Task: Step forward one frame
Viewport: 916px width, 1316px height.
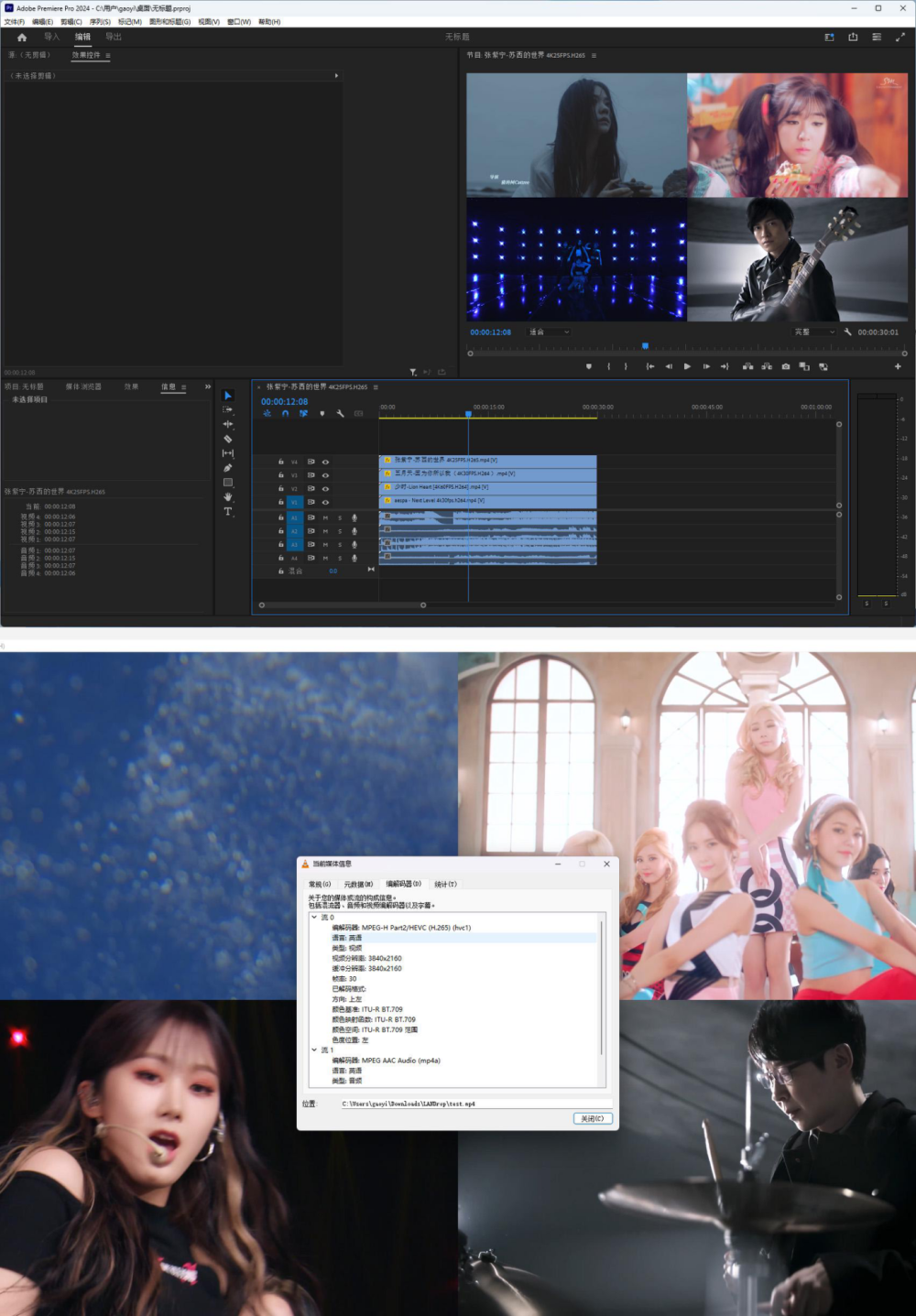Action: click(706, 366)
